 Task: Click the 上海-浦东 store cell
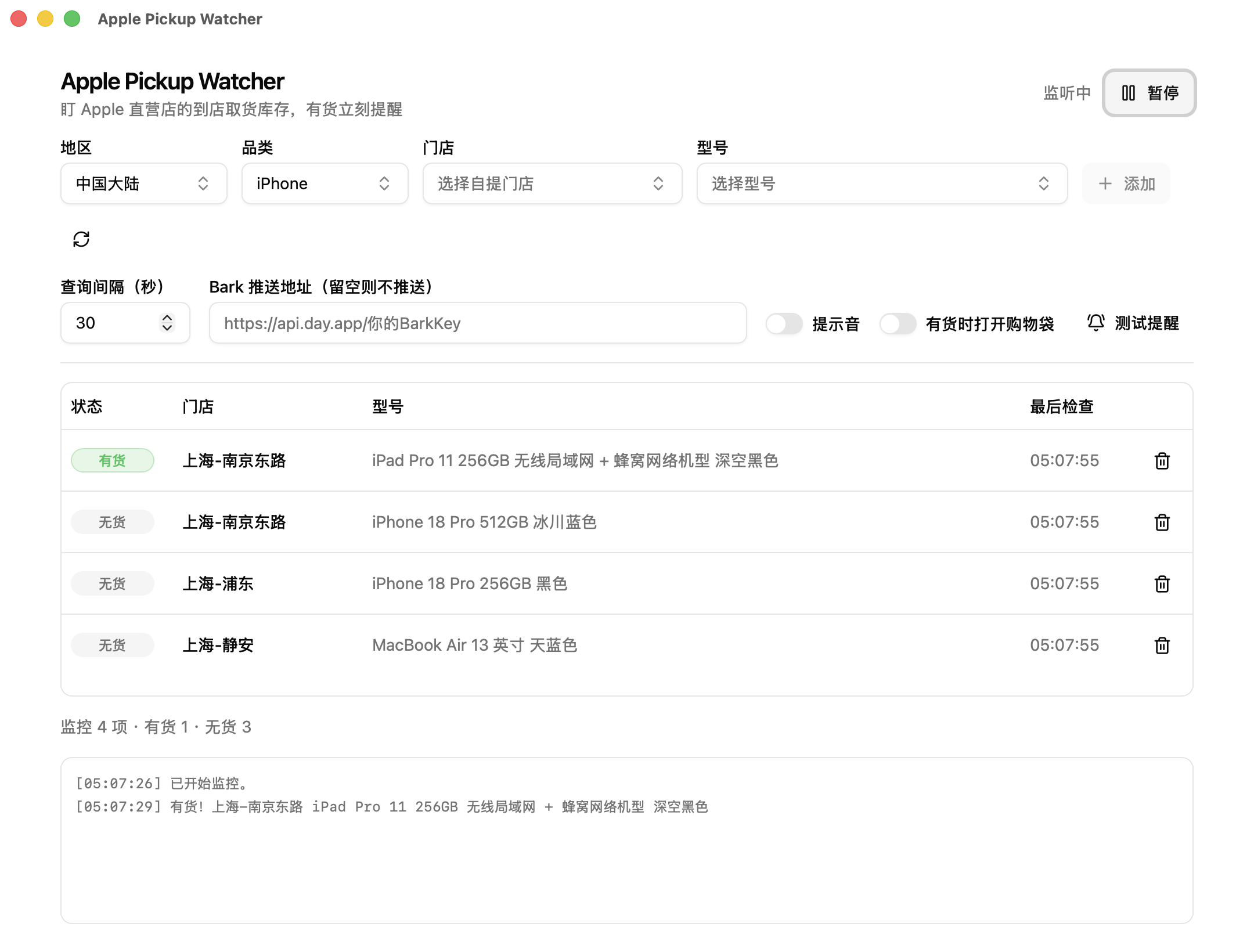(218, 584)
